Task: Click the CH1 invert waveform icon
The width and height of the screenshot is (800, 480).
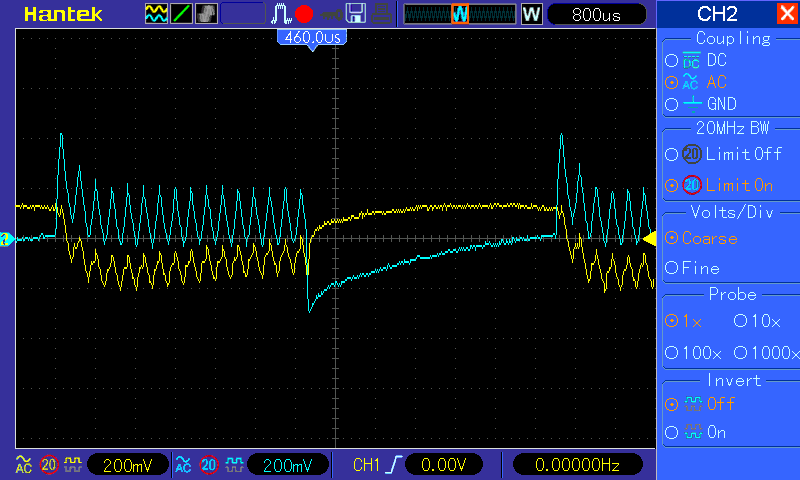Action: click(72, 465)
